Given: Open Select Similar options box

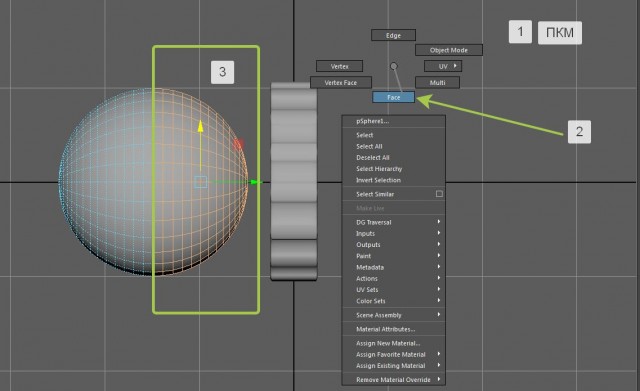Looking at the screenshot, I should (x=439, y=194).
